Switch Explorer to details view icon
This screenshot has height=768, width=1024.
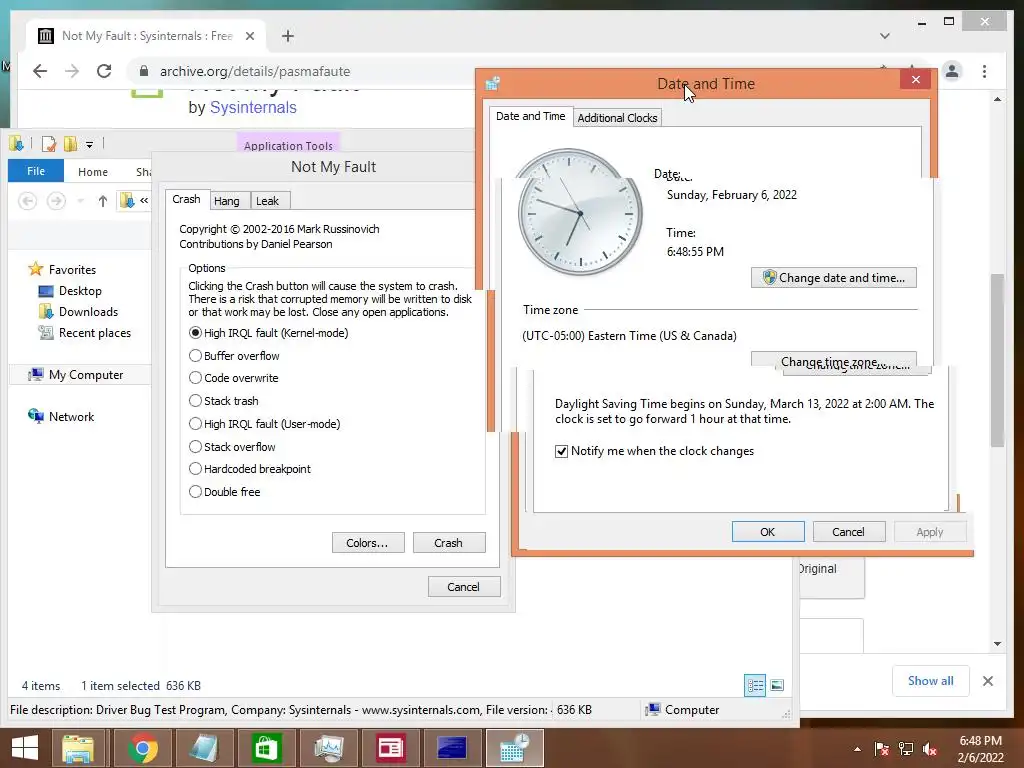point(755,685)
